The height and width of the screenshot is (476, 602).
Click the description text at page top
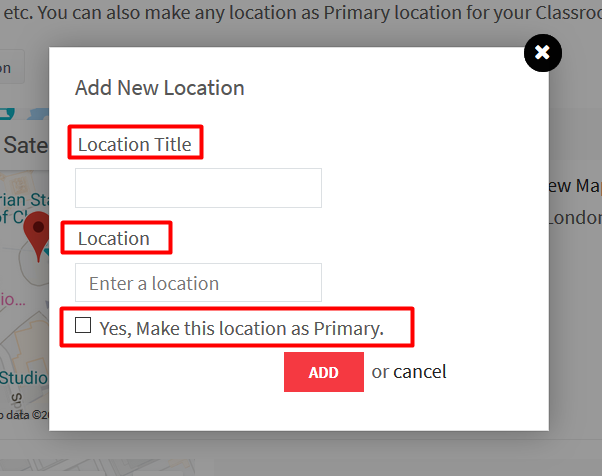click(303, 13)
